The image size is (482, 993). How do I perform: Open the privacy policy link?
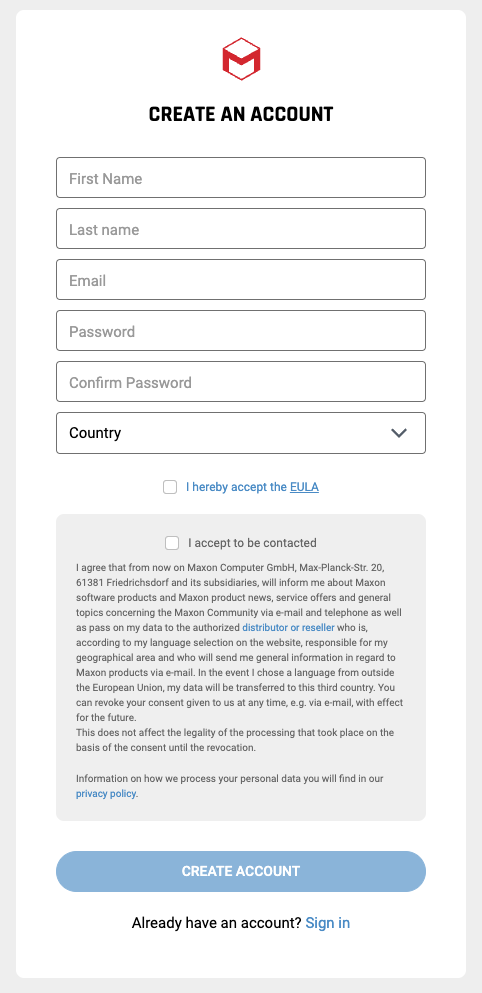click(x=106, y=794)
